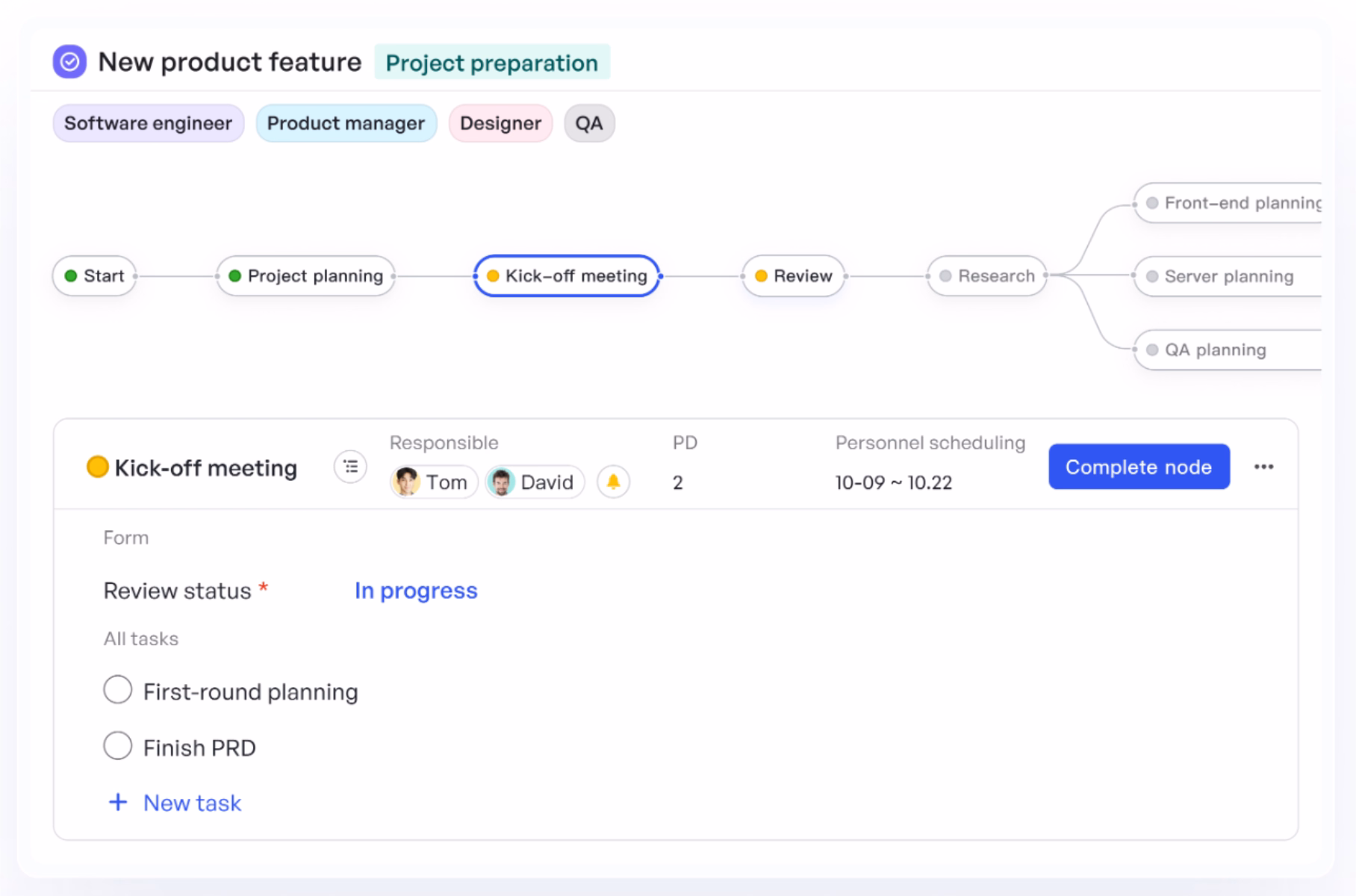Filter by Software engineer role
The image size is (1356, 896).
click(x=148, y=123)
